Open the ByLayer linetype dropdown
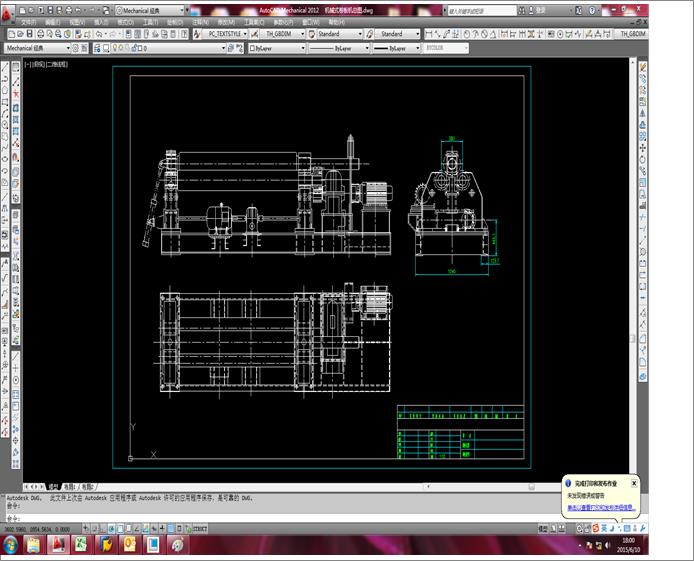Screen dimensions: 694x561 coord(339,48)
